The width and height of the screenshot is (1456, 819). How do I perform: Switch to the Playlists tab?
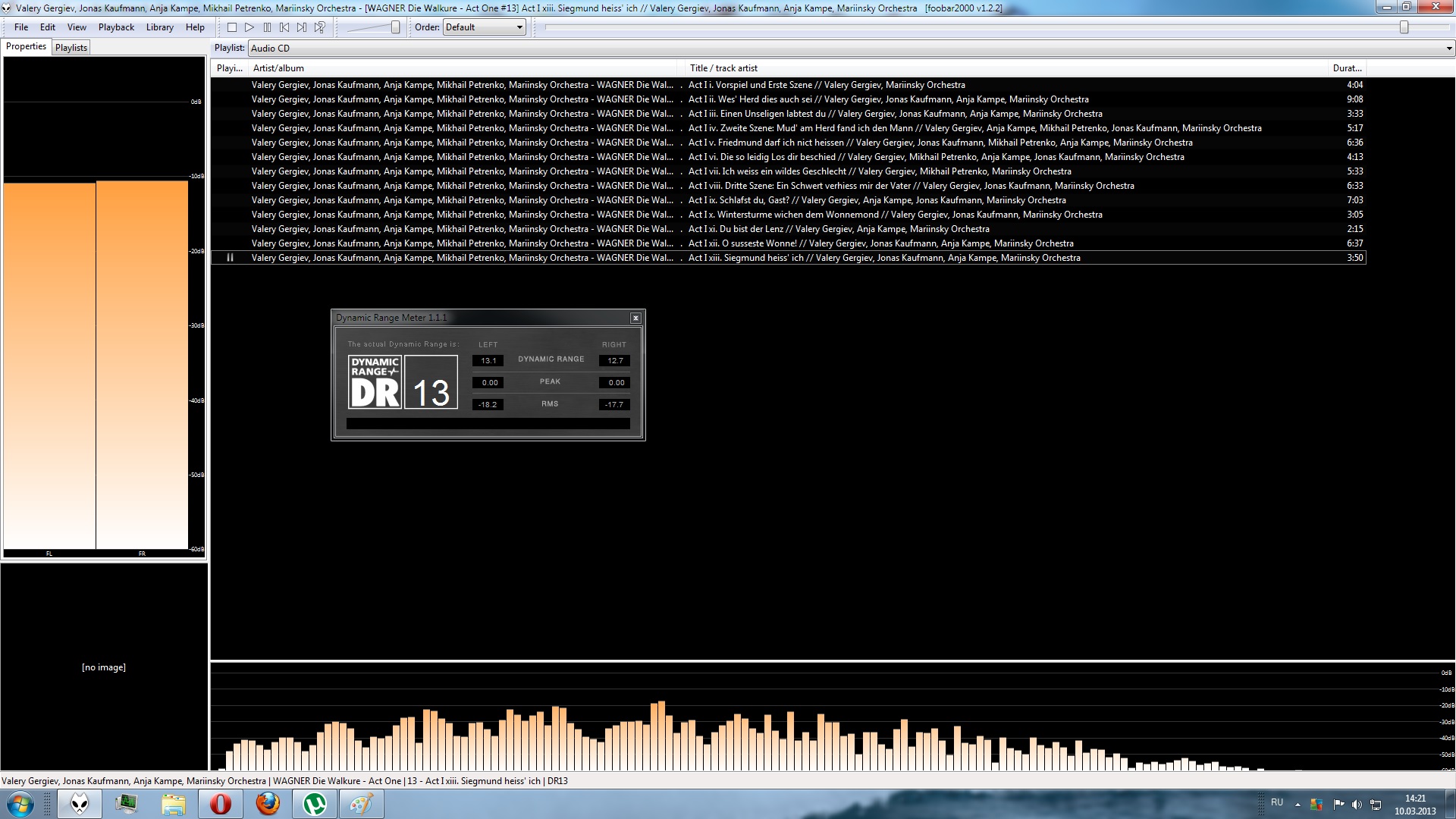click(x=71, y=48)
